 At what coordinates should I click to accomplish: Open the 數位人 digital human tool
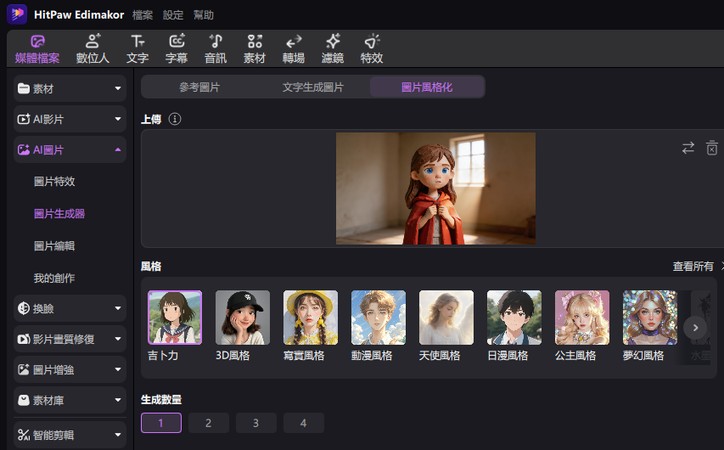pos(92,48)
